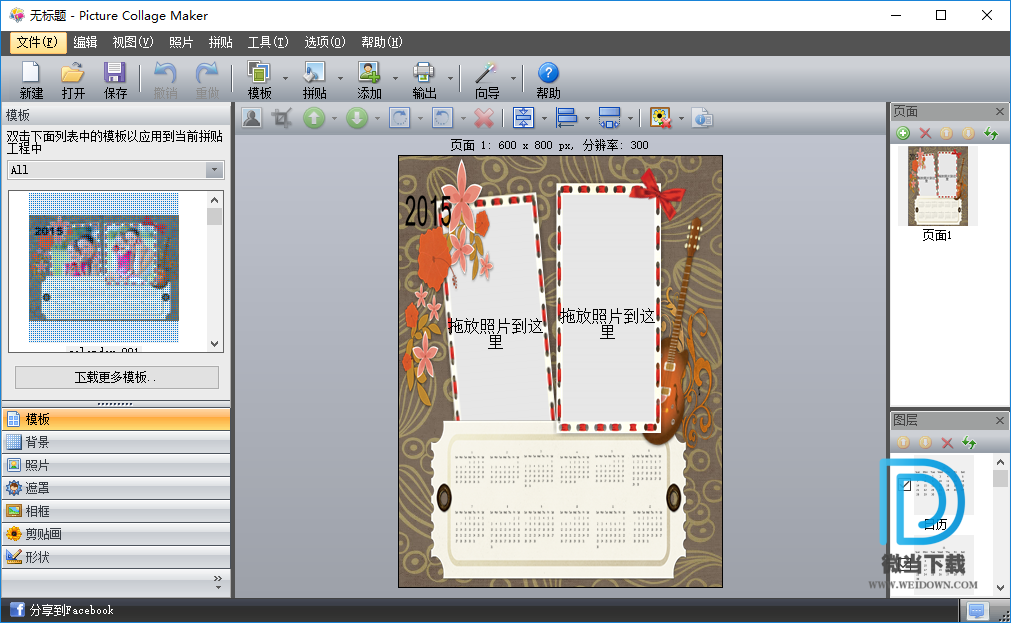Save the project with 保存

115,80
